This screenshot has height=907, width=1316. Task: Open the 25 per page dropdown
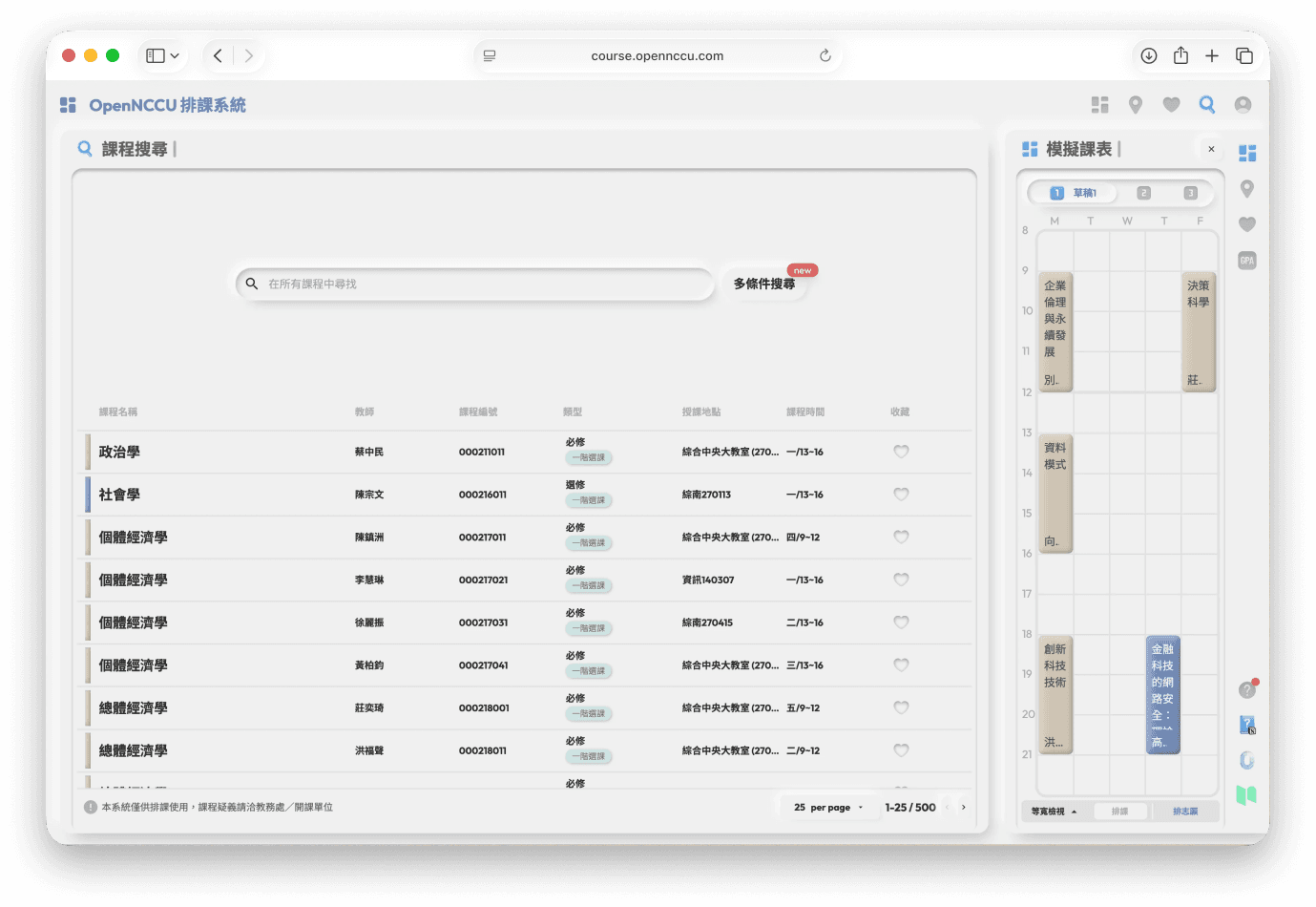[827, 808]
